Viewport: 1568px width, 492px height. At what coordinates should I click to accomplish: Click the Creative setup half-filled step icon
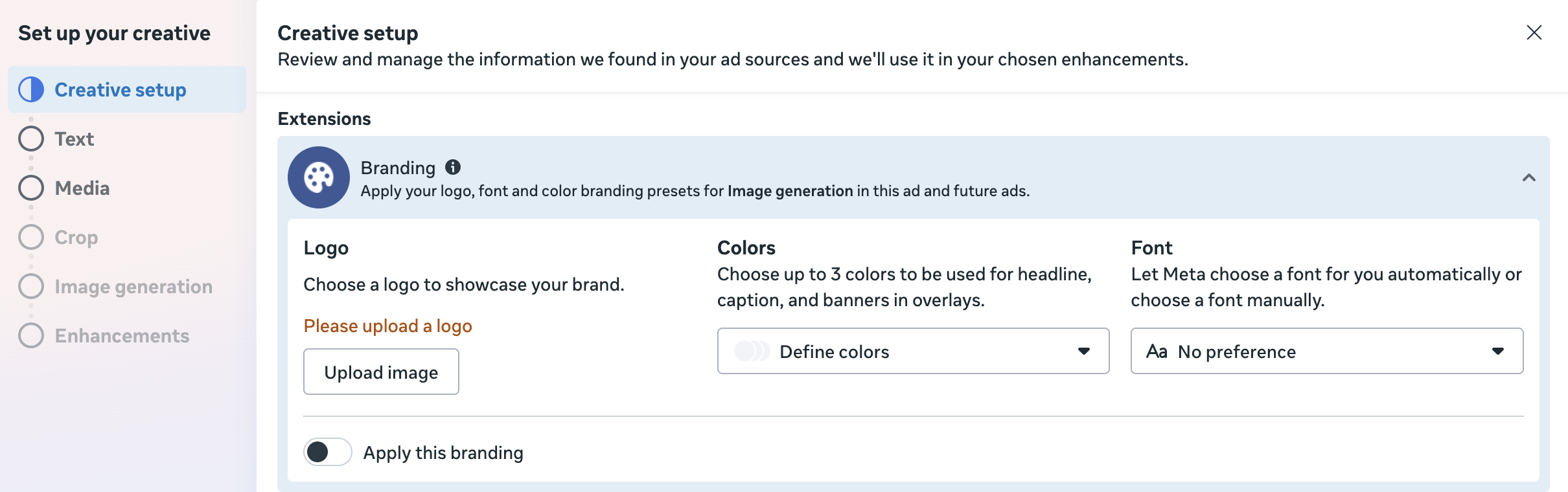pyautogui.click(x=31, y=90)
